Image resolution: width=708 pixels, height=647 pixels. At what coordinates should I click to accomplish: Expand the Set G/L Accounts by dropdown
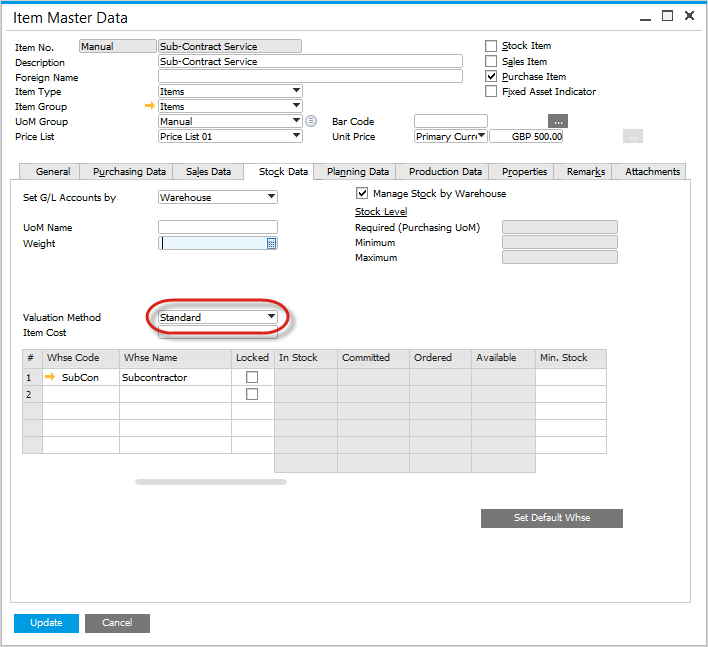(x=271, y=198)
